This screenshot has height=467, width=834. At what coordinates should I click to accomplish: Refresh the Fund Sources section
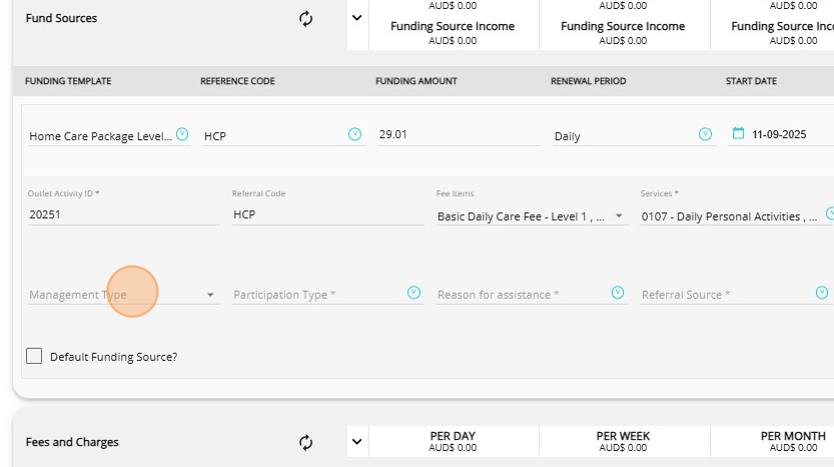pyautogui.click(x=306, y=18)
